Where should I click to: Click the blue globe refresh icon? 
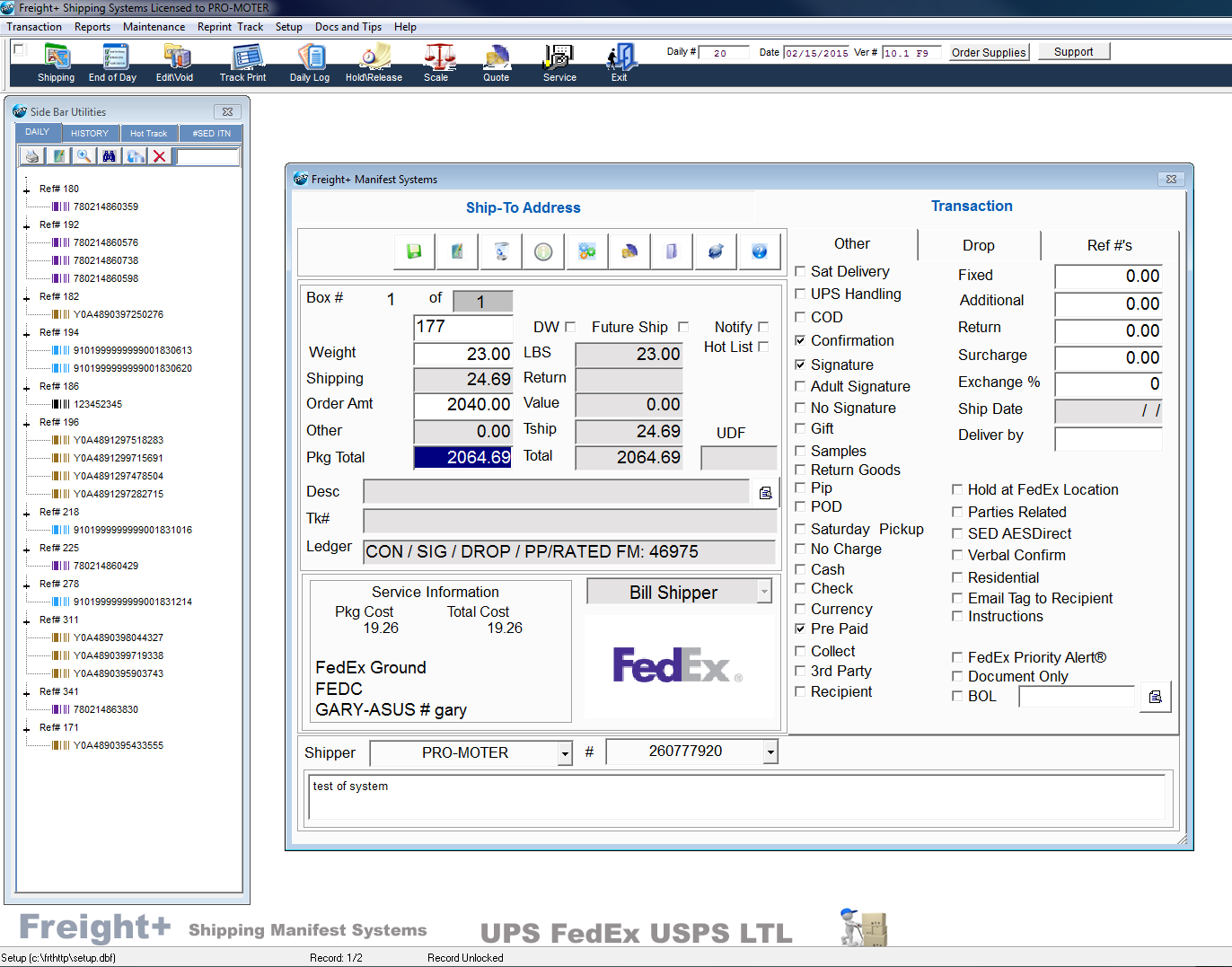pos(716,251)
